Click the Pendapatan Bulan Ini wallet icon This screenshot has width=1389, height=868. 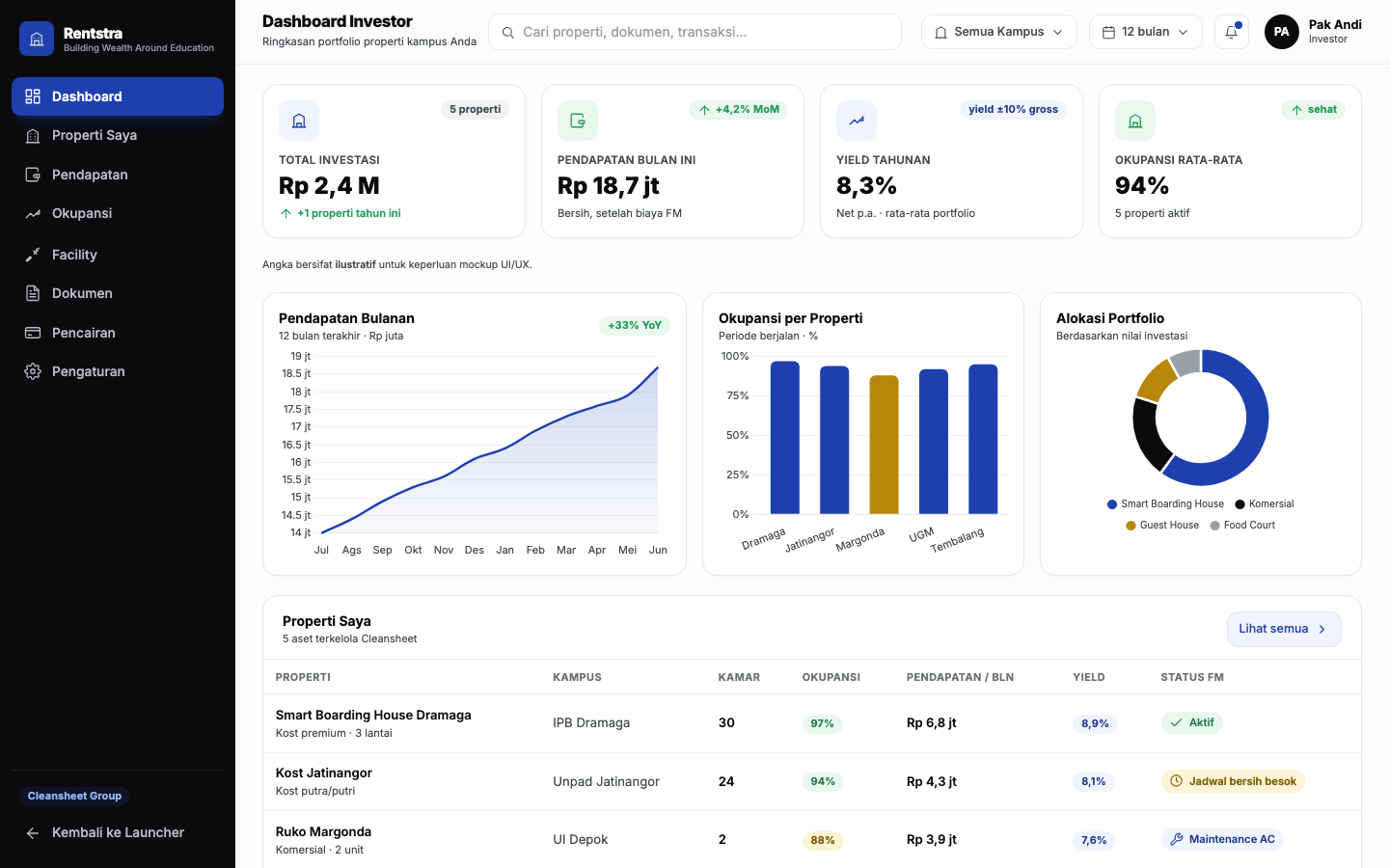tap(578, 121)
